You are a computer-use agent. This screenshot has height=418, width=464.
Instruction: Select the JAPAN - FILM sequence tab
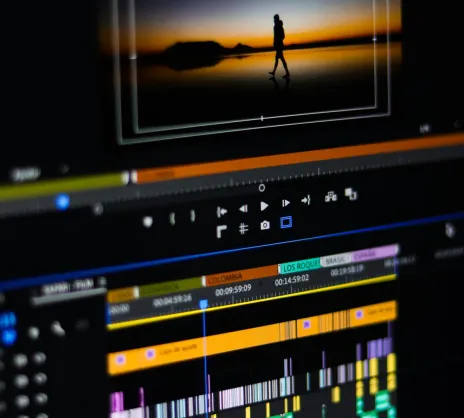[x=69, y=287]
